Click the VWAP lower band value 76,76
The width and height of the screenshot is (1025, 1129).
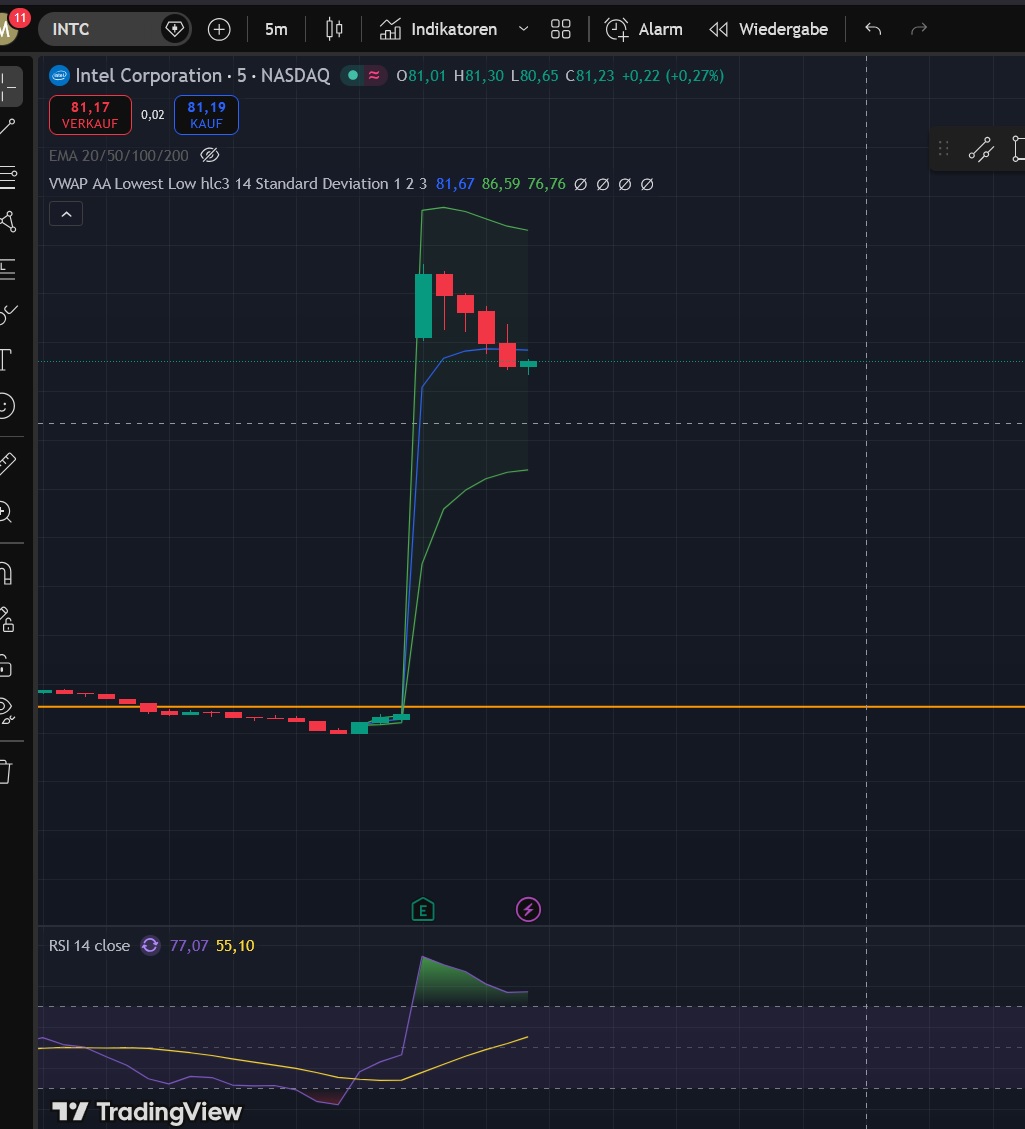click(546, 184)
